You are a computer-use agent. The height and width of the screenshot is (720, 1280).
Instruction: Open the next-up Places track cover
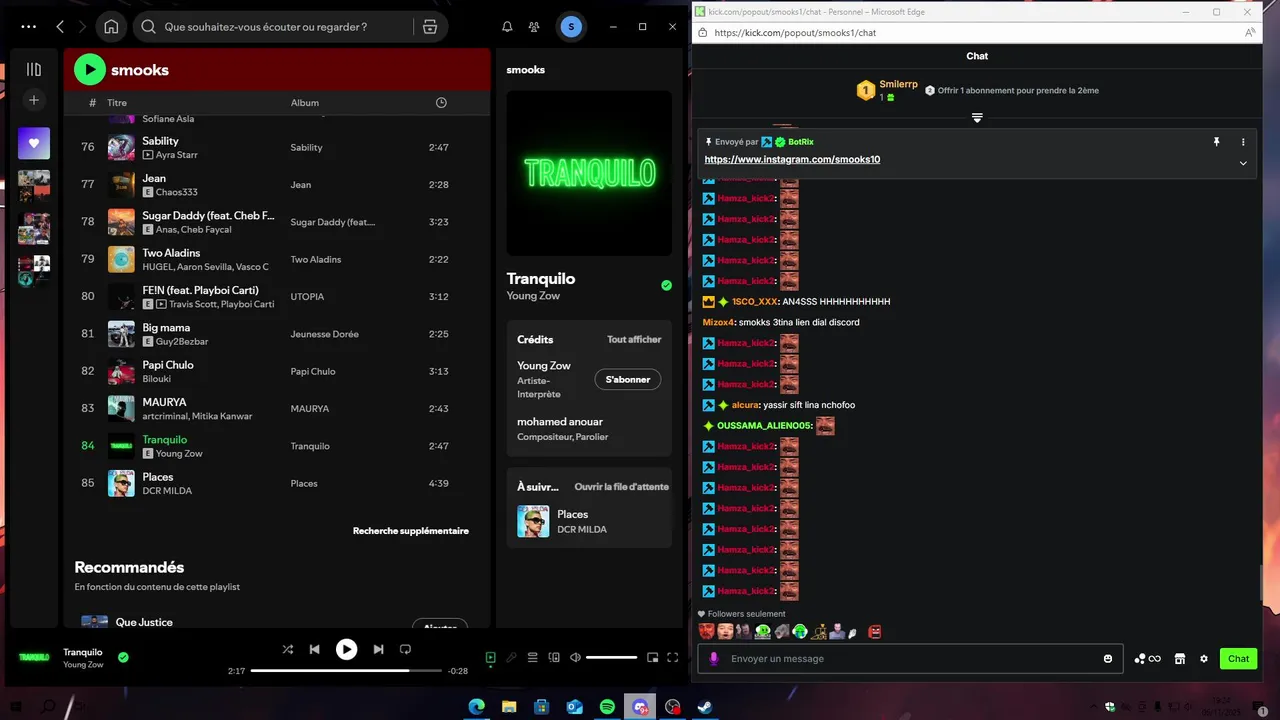[x=533, y=521]
